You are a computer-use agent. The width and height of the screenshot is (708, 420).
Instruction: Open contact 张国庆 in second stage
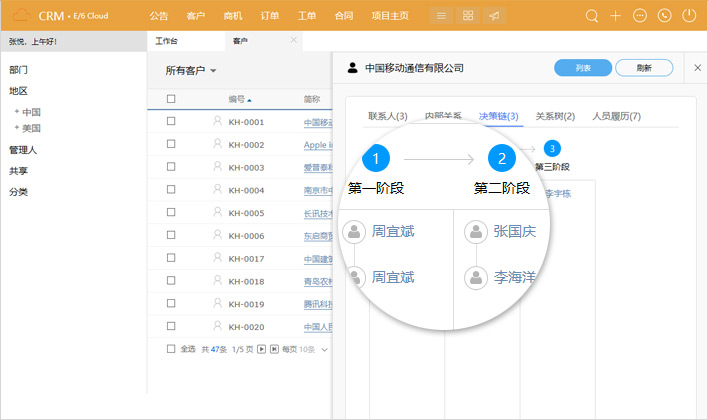pyautogui.click(x=514, y=231)
